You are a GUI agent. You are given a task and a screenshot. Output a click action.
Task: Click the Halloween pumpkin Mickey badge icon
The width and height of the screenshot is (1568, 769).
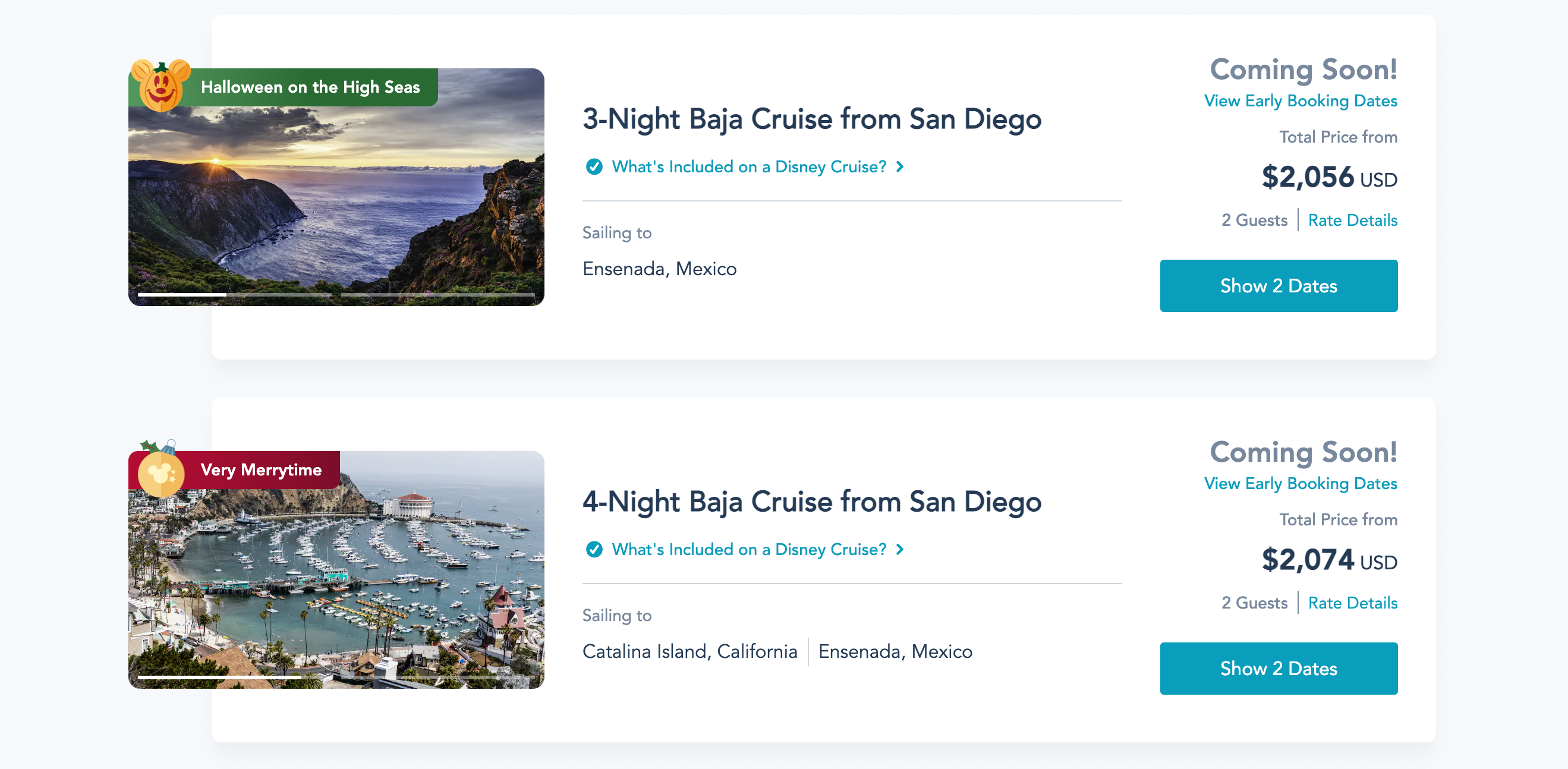tap(160, 86)
